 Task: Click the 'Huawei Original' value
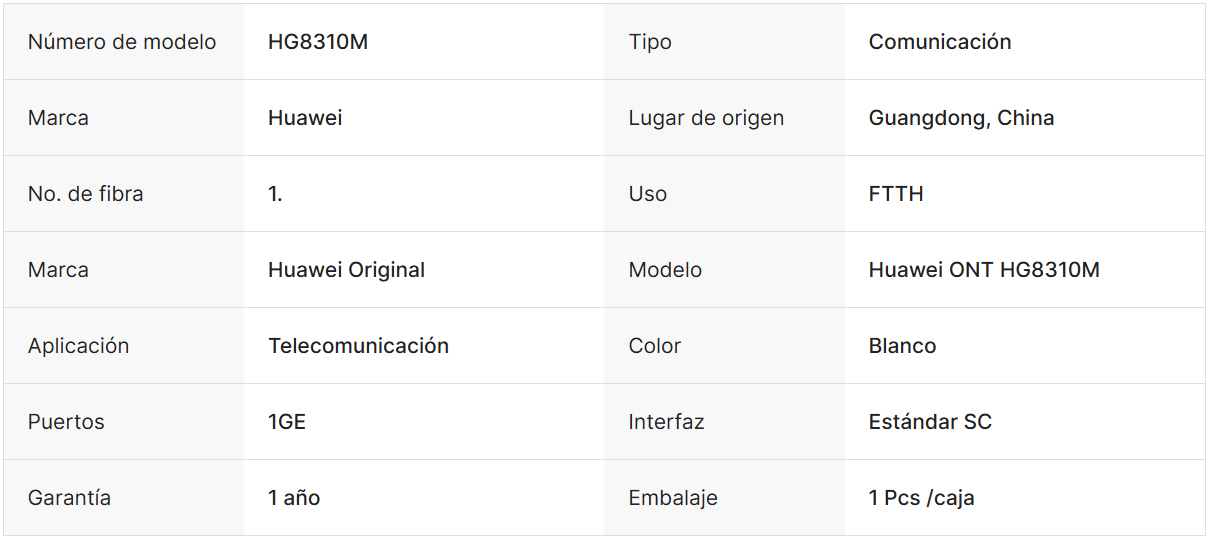tap(346, 270)
